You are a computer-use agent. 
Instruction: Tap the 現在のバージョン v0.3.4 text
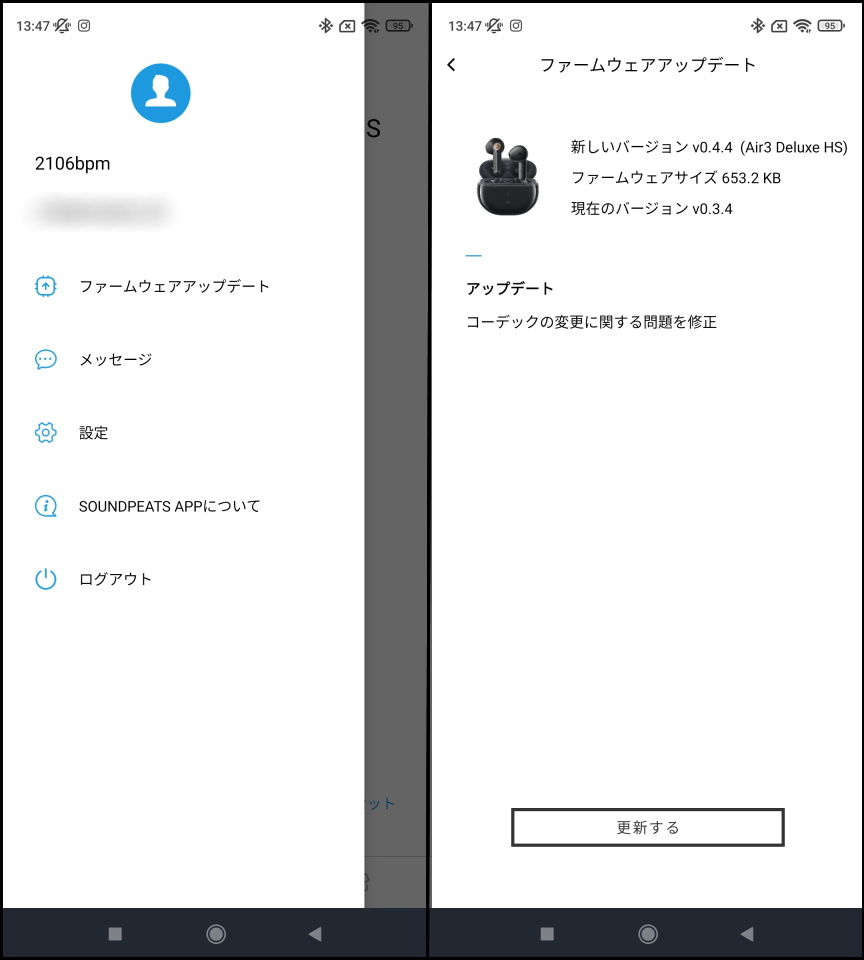pyautogui.click(x=652, y=208)
